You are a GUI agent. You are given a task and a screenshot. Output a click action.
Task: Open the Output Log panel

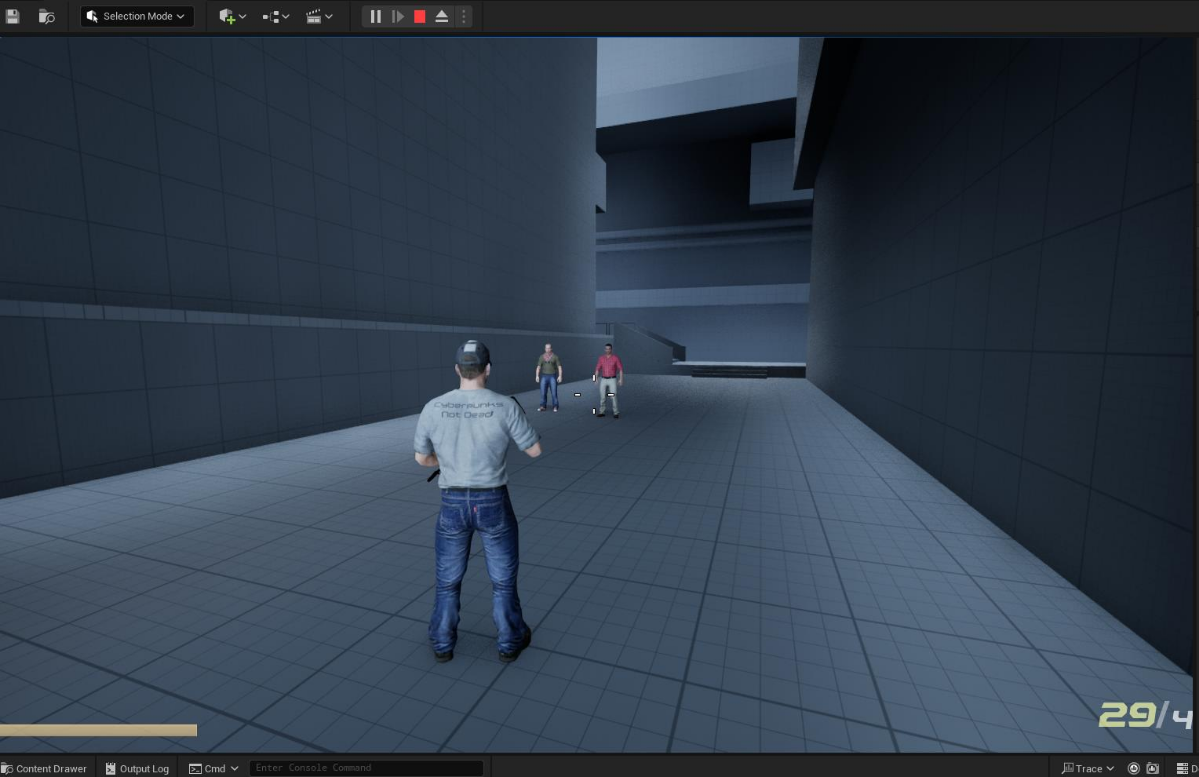(137, 768)
